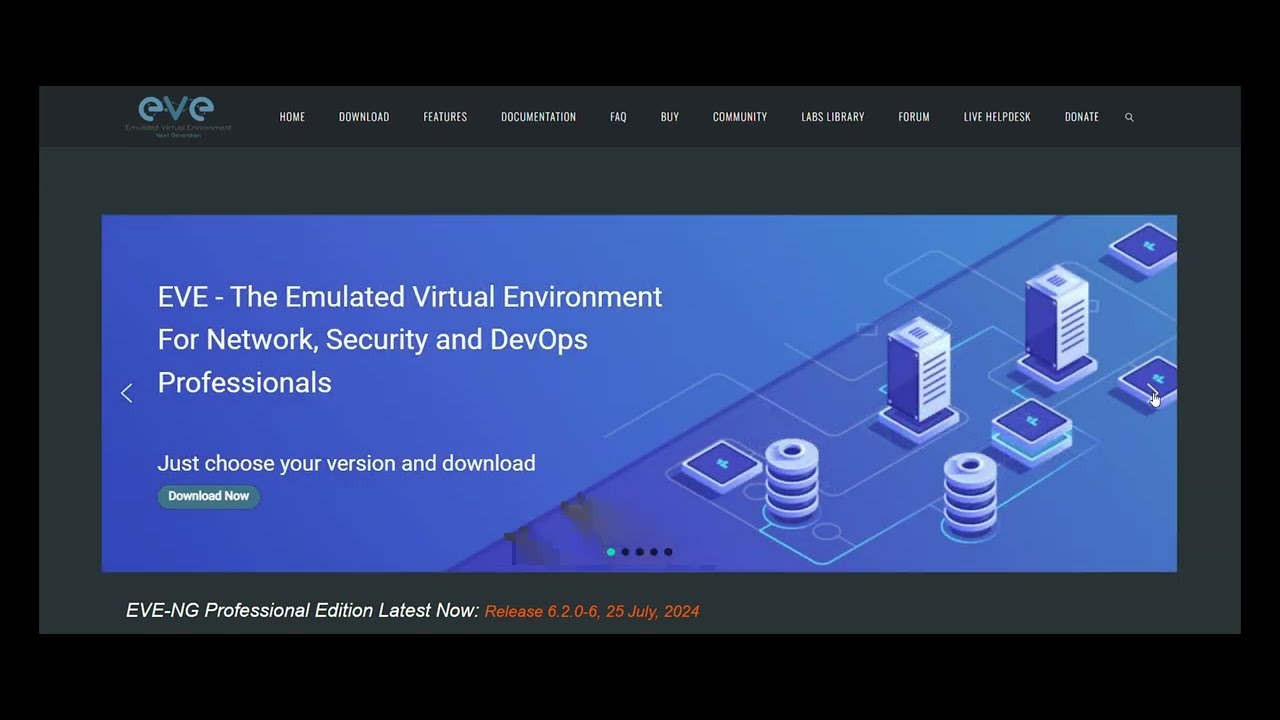Open the Release 6.2.0-6, 25 July, 2024 link

point(592,611)
